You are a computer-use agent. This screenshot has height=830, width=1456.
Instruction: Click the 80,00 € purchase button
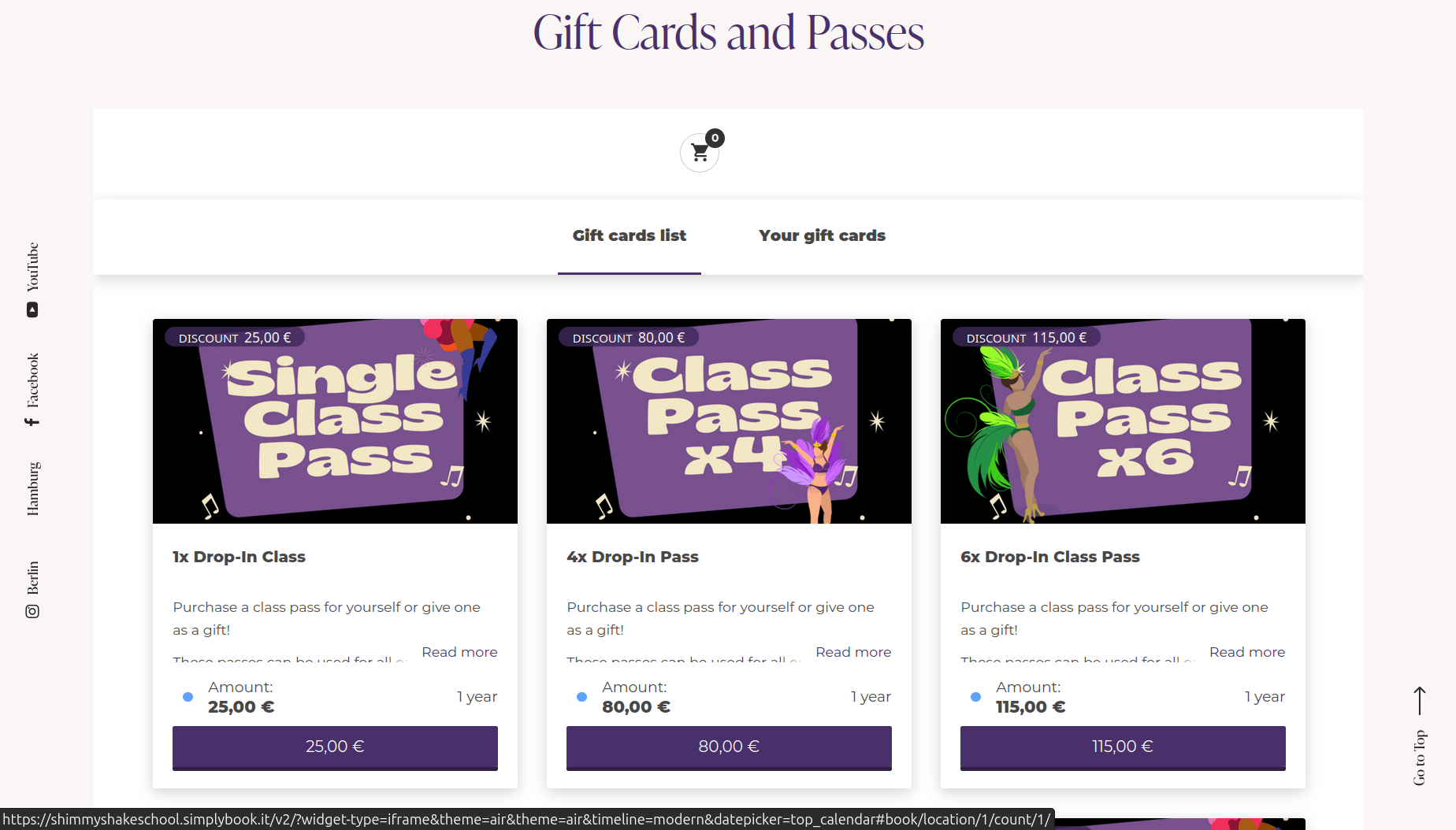tap(729, 747)
